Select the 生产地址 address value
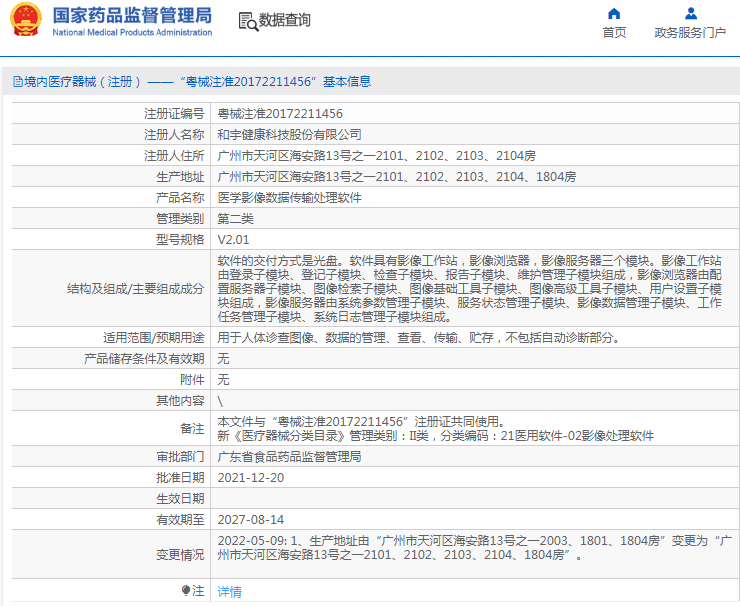This screenshot has height=606, width=740. tap(396, 177)
